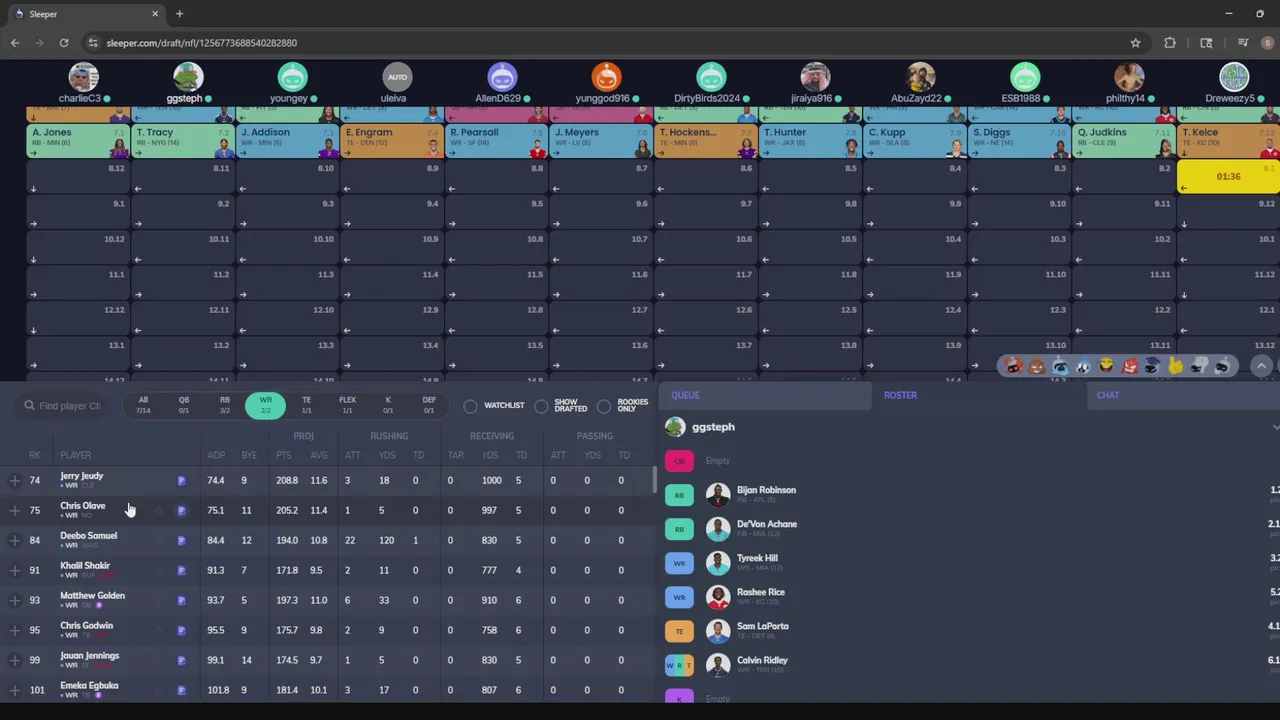Image resolution: width=1280 pixels, height=720 pixels.
Task: Click the search magnifier icon
Action: [29, 406]
